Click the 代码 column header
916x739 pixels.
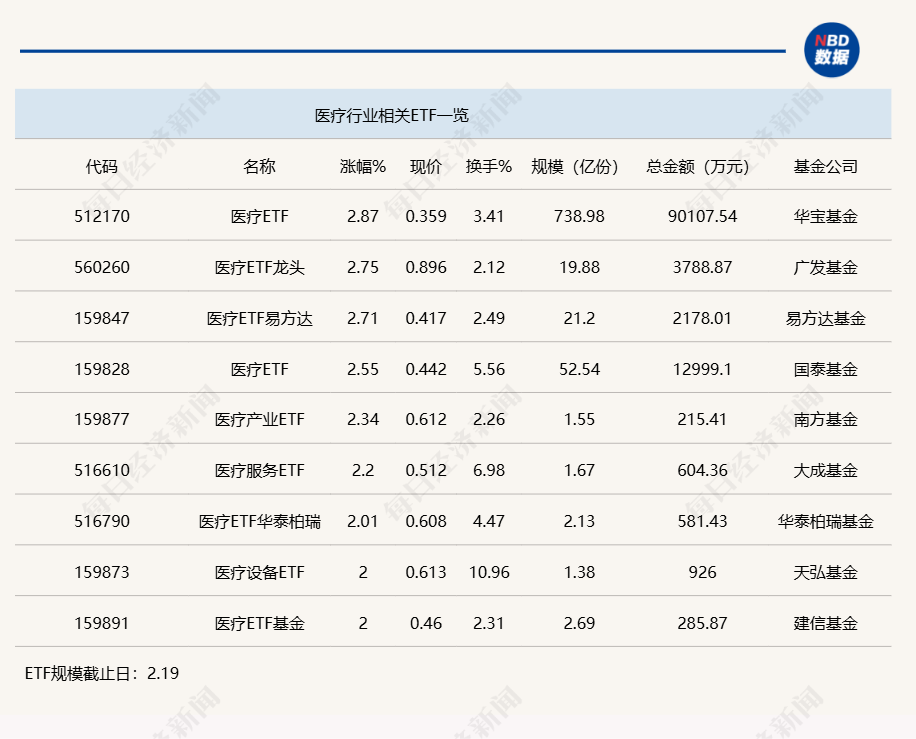click(102, 166)
